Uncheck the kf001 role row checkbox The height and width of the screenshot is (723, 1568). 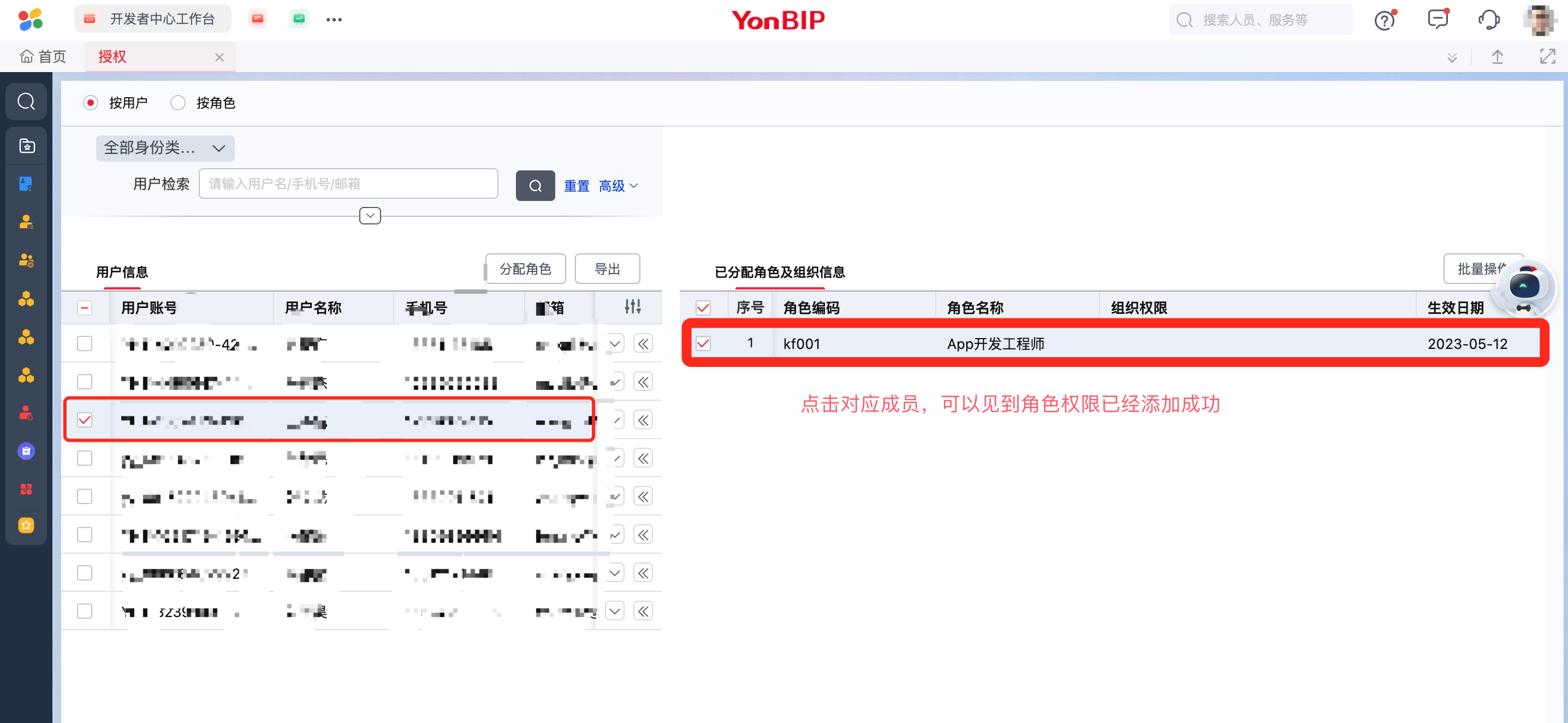[703, 343]
